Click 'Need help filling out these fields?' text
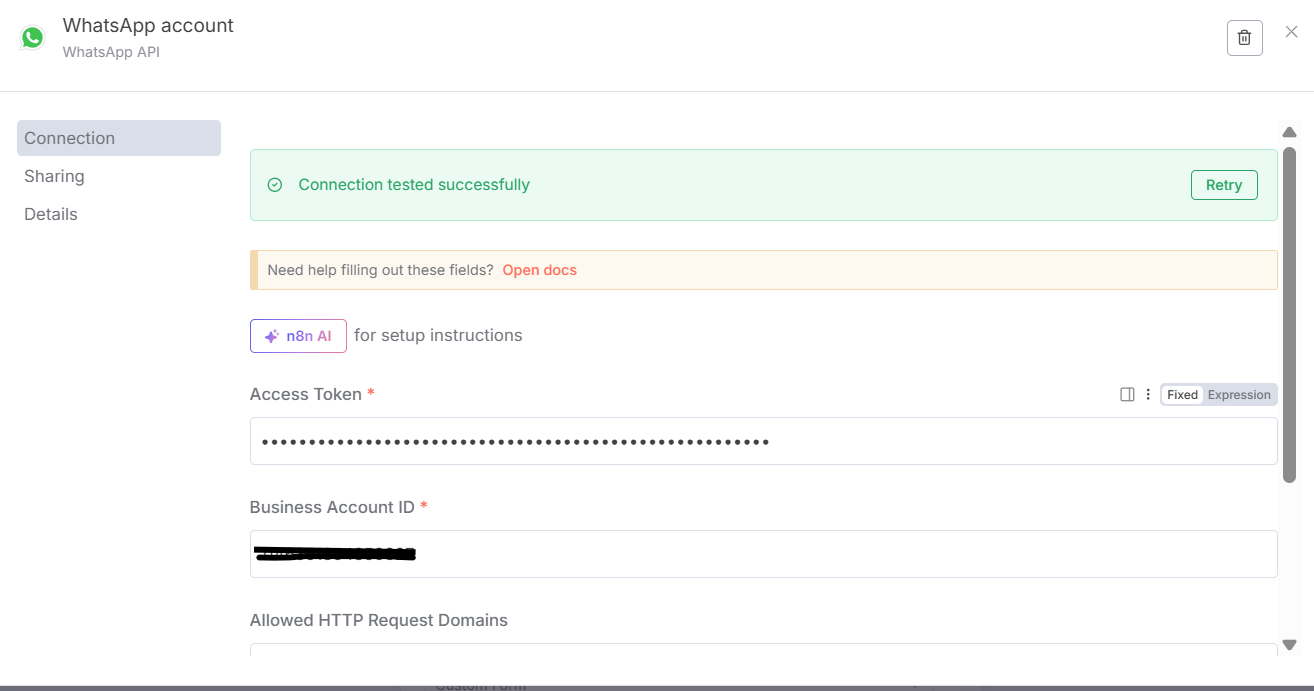This screenshot has height=691, width=1314. tap(381, 270)
